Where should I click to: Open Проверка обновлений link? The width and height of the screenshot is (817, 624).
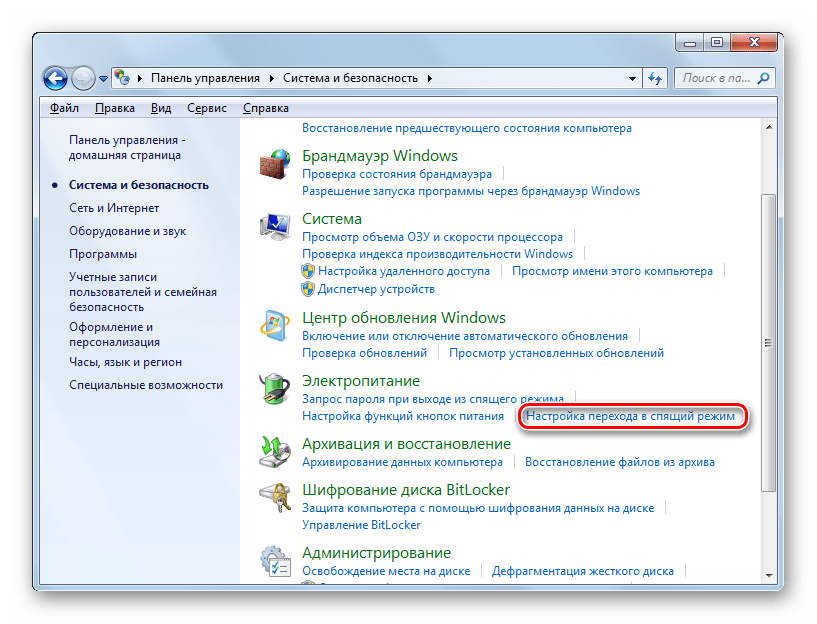pyautogui.click(x=365, y=353)
